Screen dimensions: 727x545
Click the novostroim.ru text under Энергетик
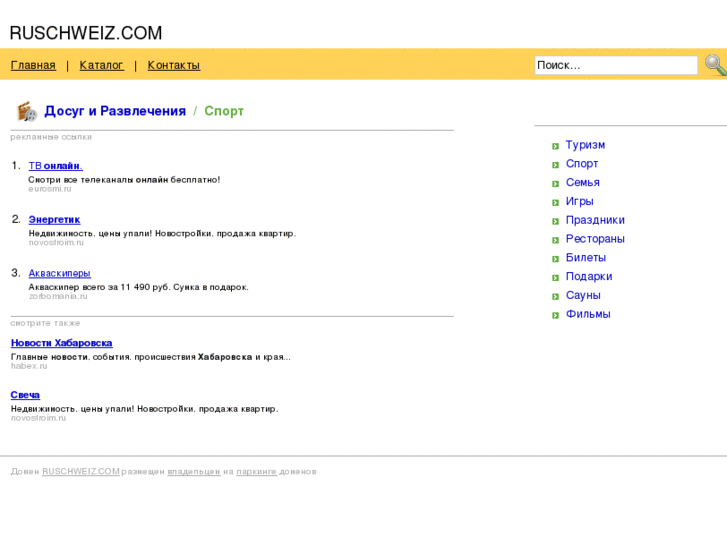click(56, 243)
